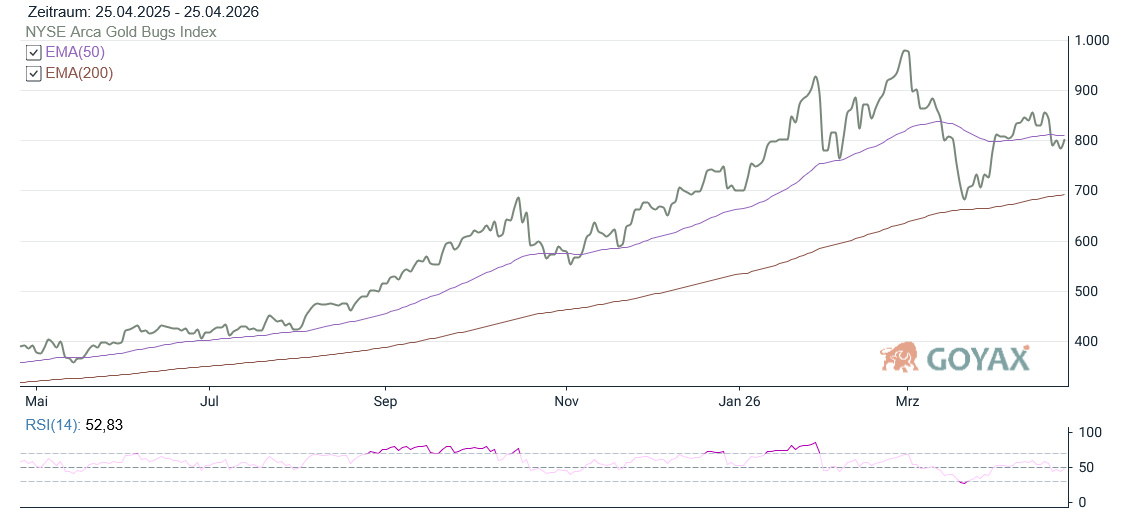
Task: Click the RSI scale 50 label
Action: tap(1085, 467)
